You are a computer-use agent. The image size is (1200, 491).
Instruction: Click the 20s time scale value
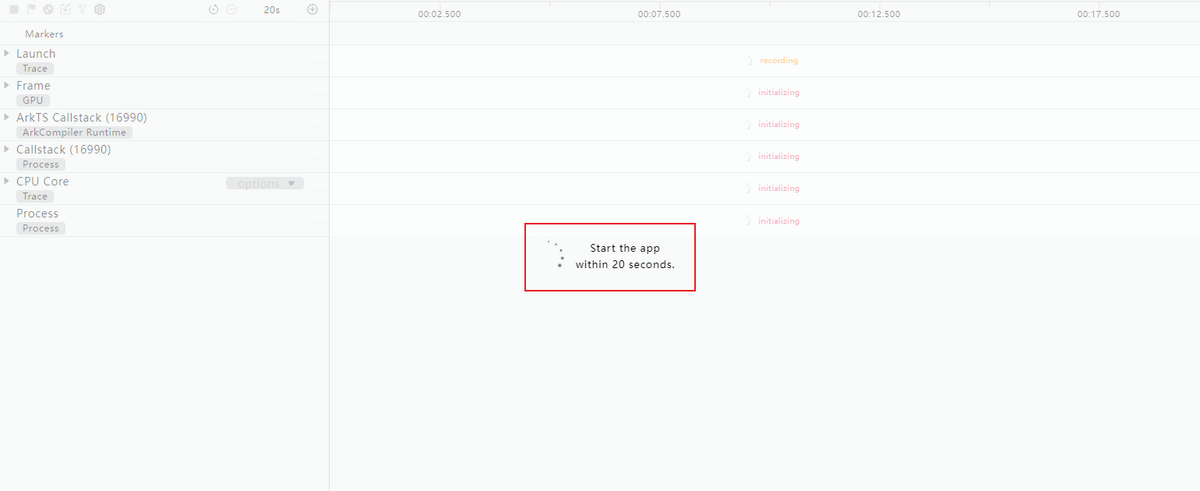coord(271,9)
